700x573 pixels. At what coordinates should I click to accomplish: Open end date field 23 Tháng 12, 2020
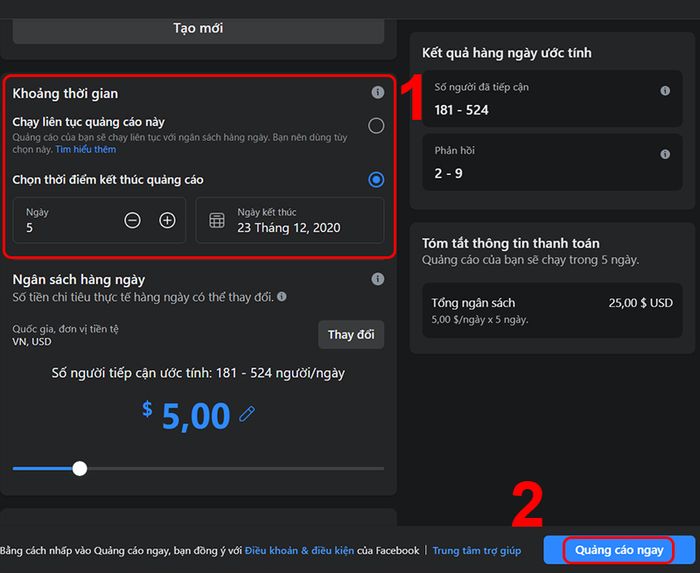click(x=290, y=220)
